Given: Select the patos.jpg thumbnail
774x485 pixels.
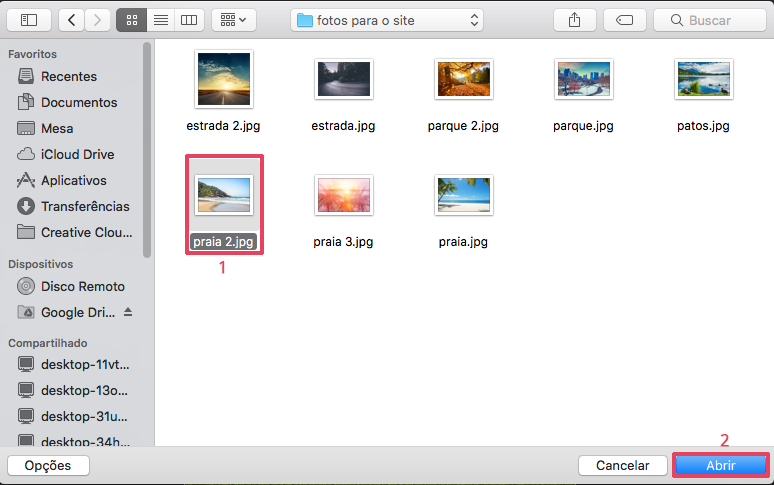Looking at the screenshot, I should (703, 79).
